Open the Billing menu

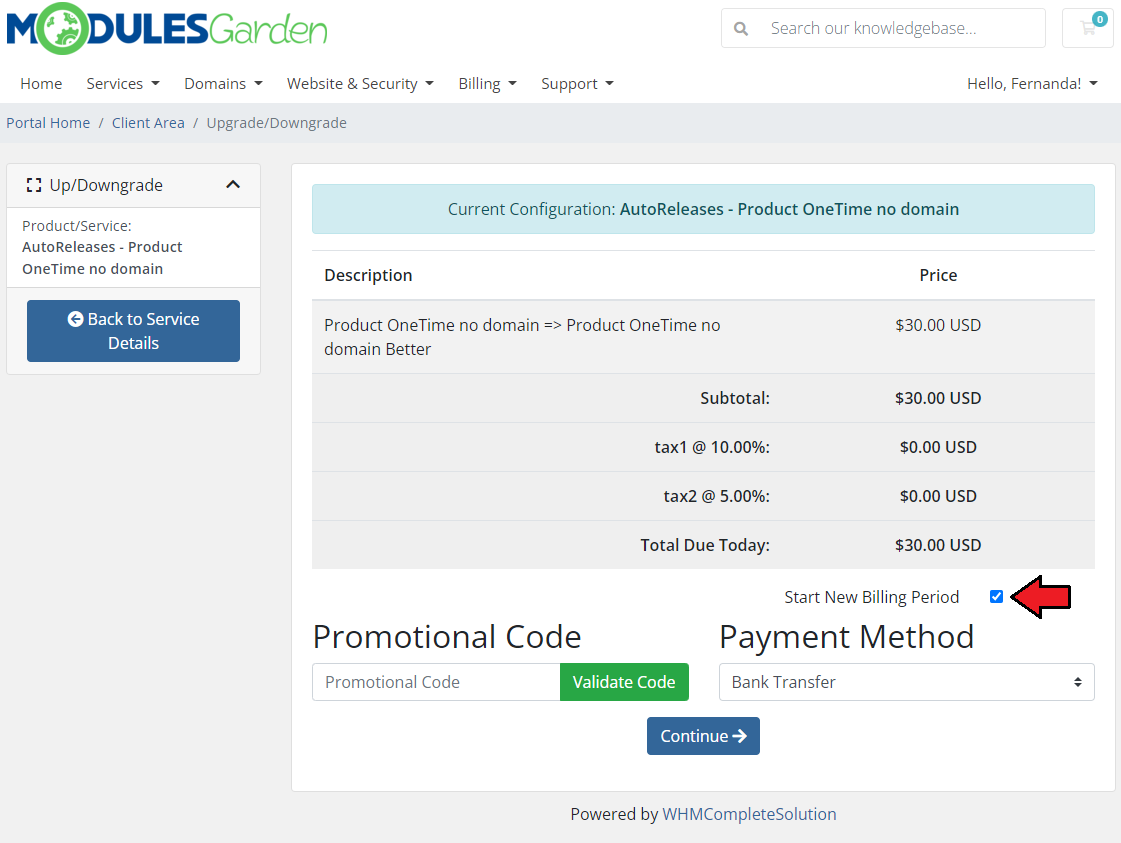pyautogui.click(x=488, y=84)
